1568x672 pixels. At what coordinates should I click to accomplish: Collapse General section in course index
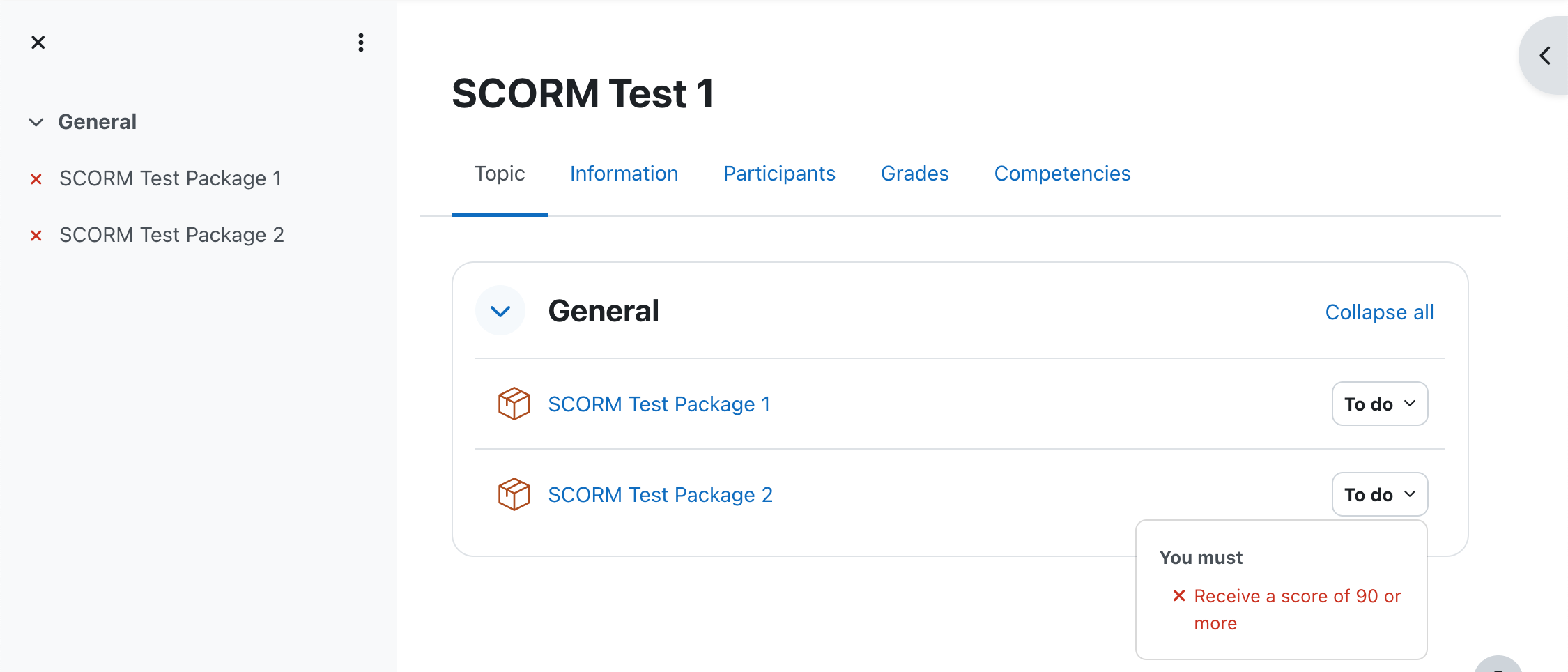[36, 122]
